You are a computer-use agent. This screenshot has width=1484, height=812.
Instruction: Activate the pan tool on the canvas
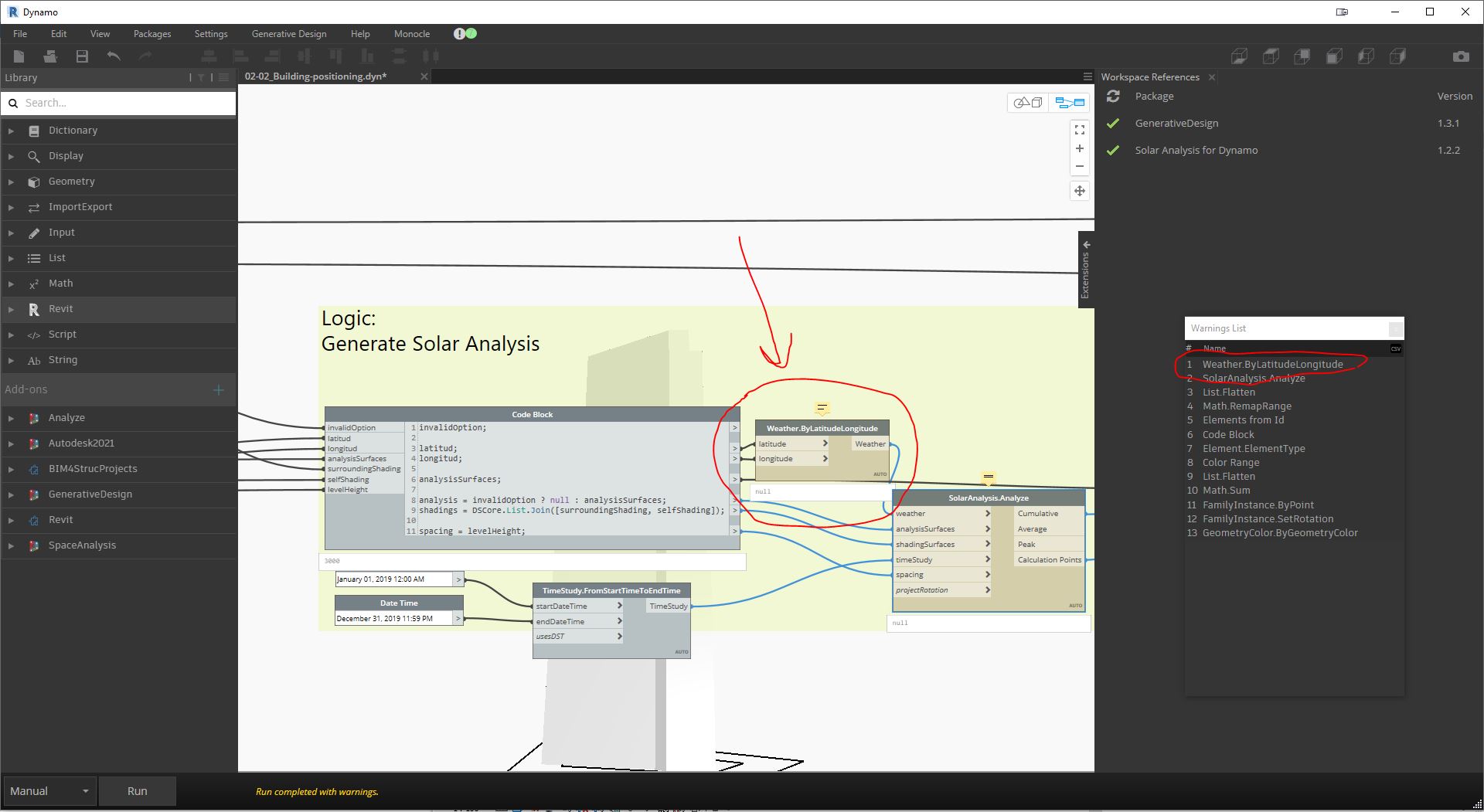1080,191
